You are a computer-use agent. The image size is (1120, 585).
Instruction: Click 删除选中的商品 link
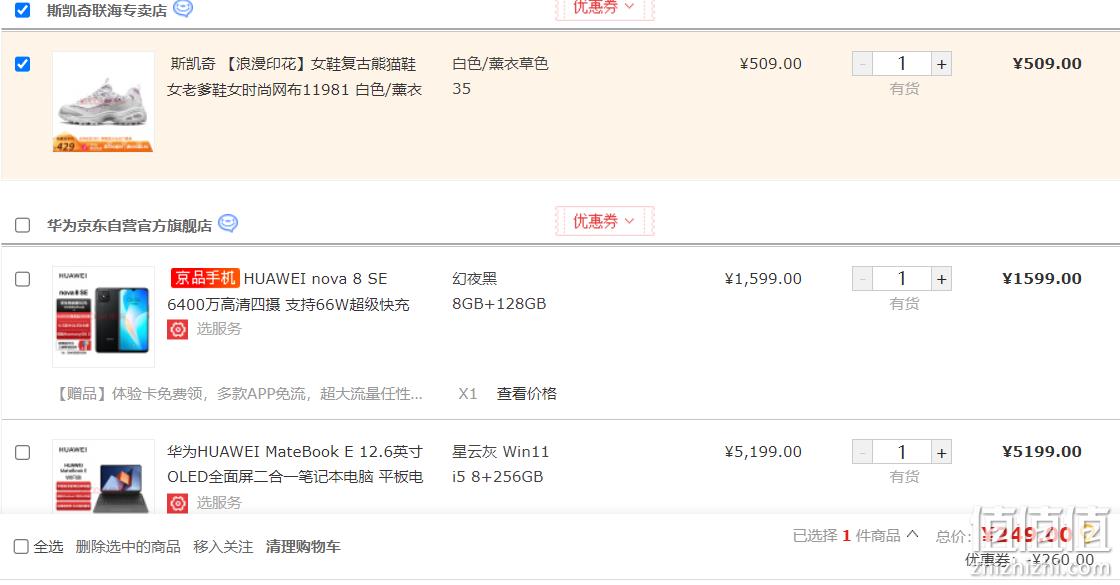128,547
